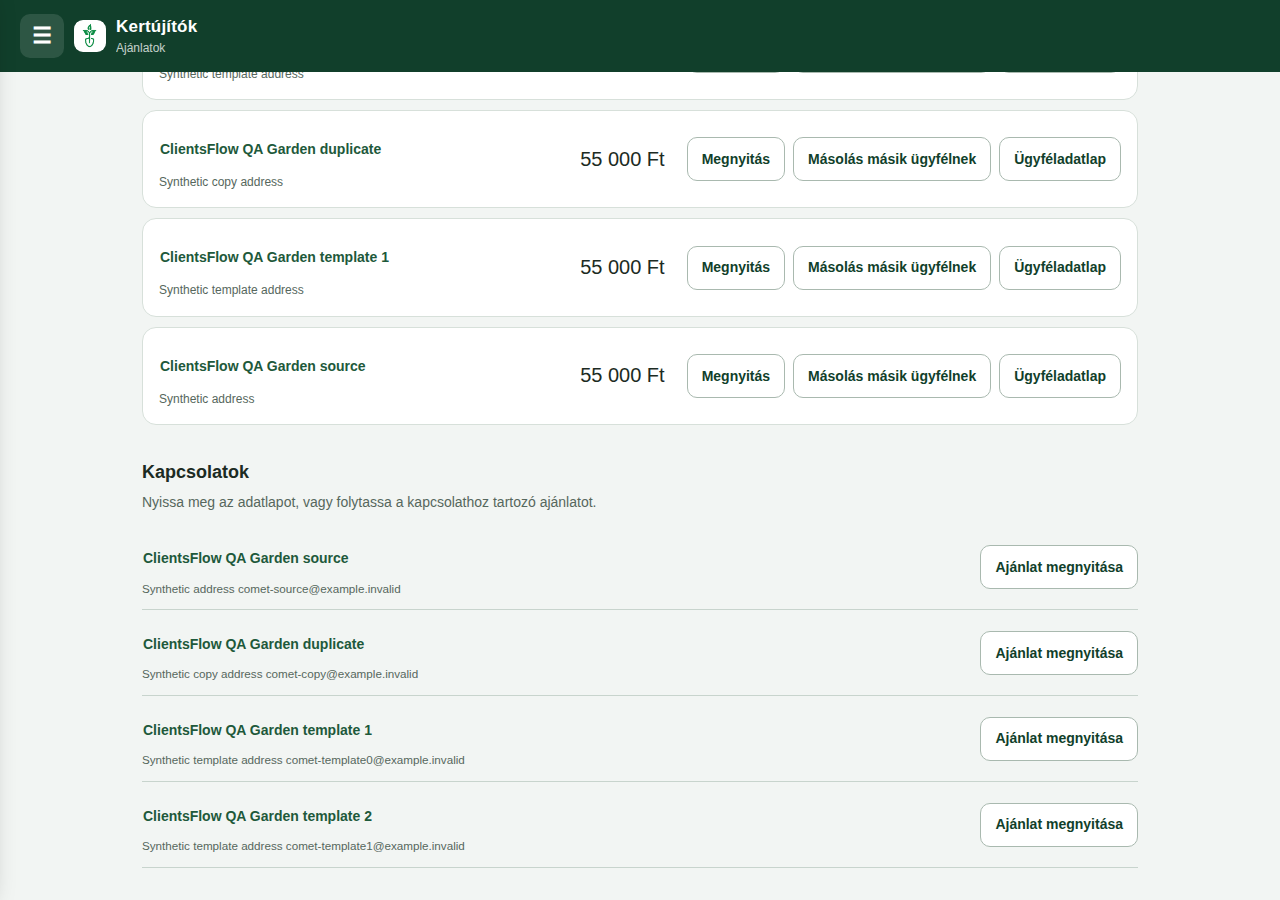Open the ClientsFlow QA Garden template 1 contact name
This screenshot has height=900, width=1280.
pyautogui.click(x=257, y=730)
